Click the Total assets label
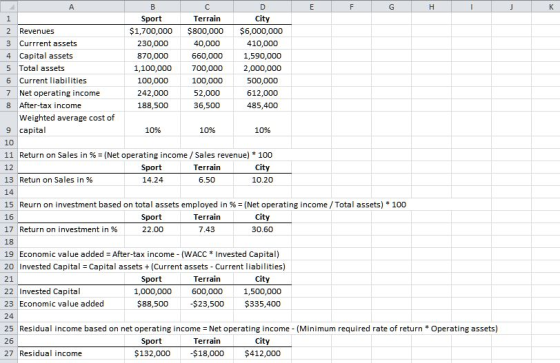560x363 pixels. click(42, 68)
